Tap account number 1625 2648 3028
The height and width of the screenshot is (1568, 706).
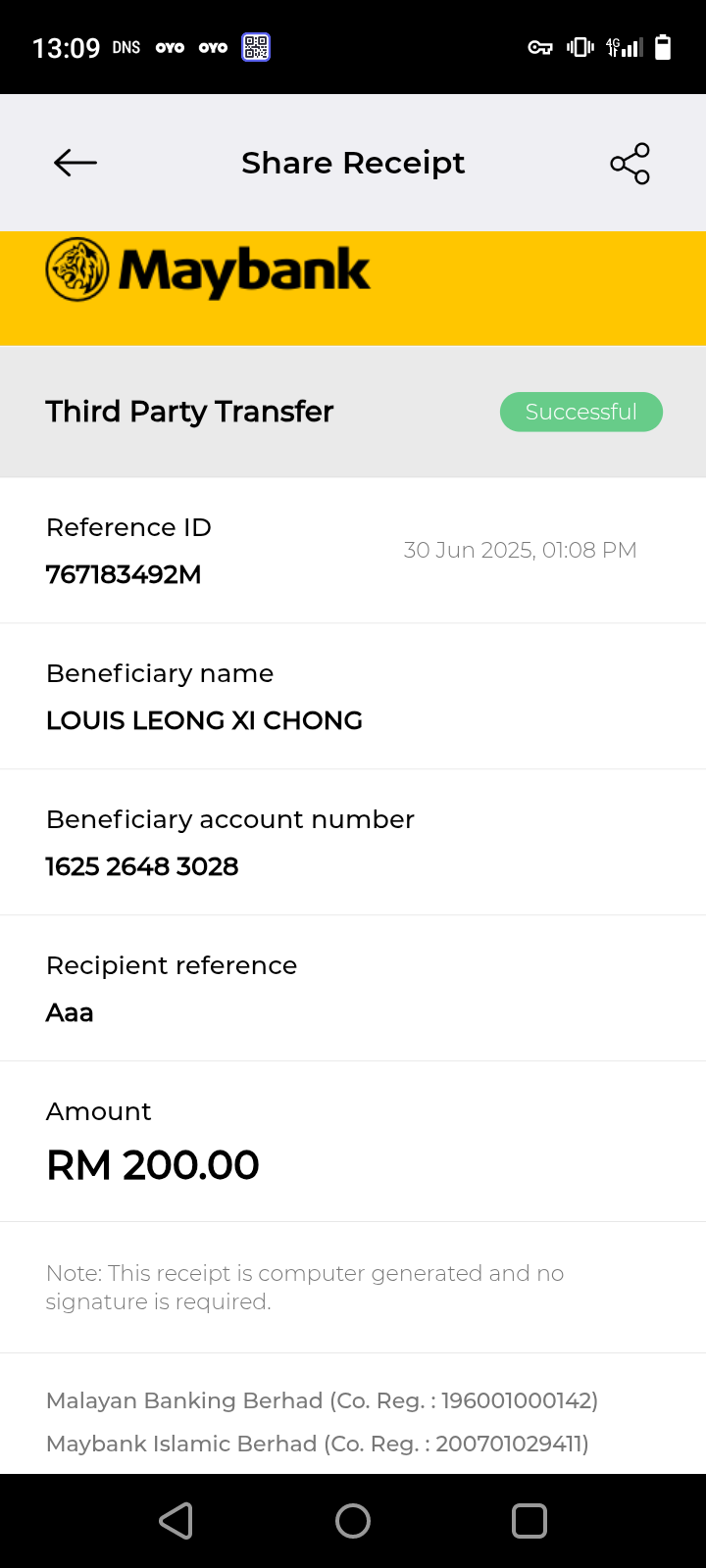click(x=142, y=866)
